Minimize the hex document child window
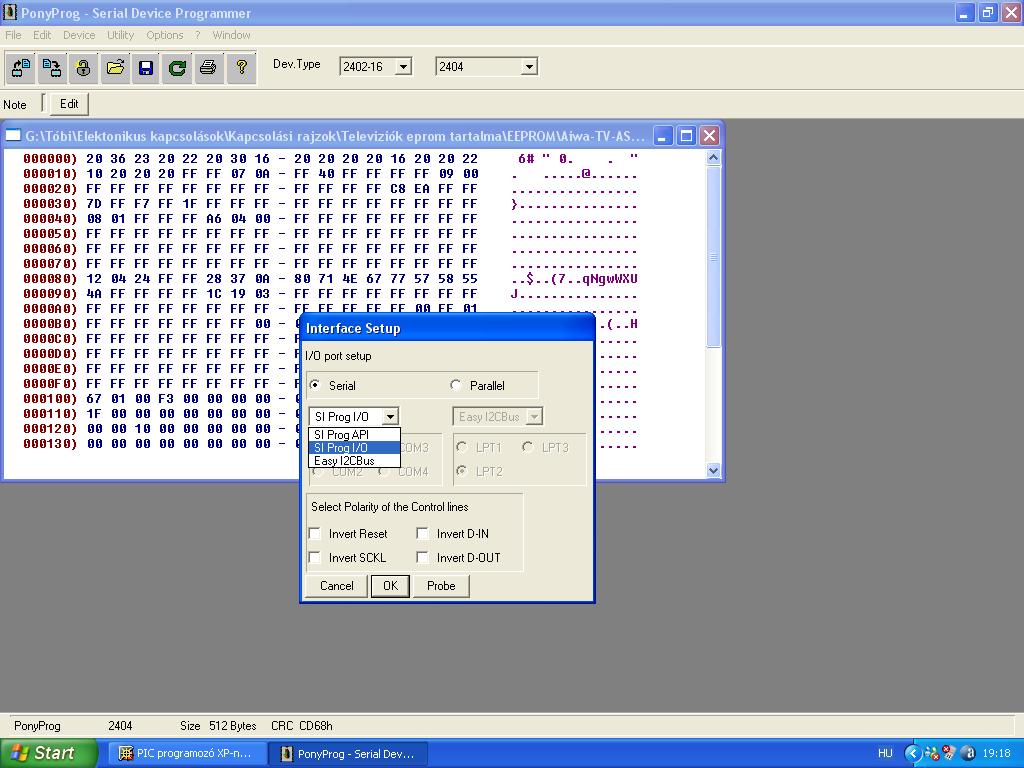Viewport: 1024px width, 768px height. (663, 136)
